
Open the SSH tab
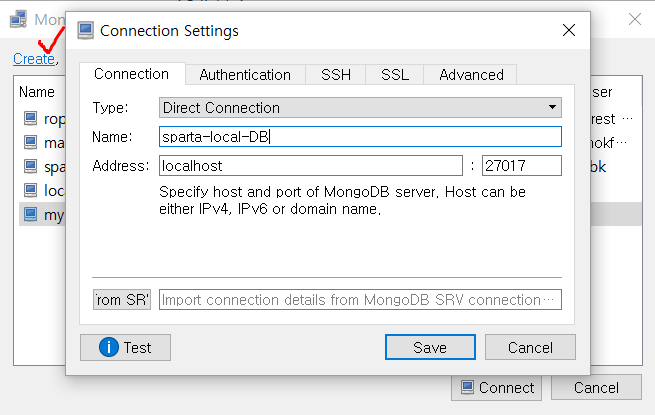336,74
